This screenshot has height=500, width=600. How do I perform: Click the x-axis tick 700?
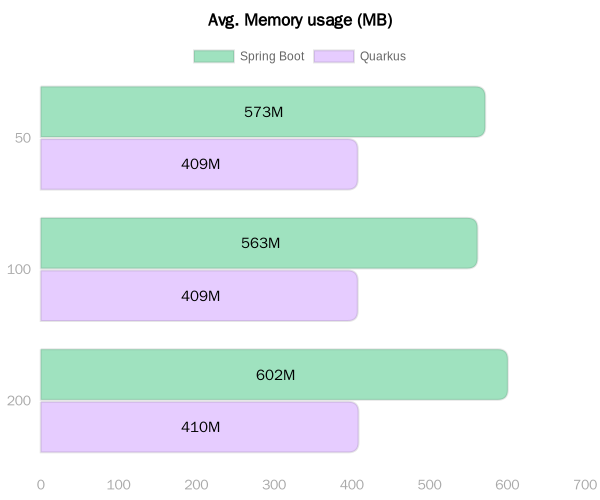point(585,485)
